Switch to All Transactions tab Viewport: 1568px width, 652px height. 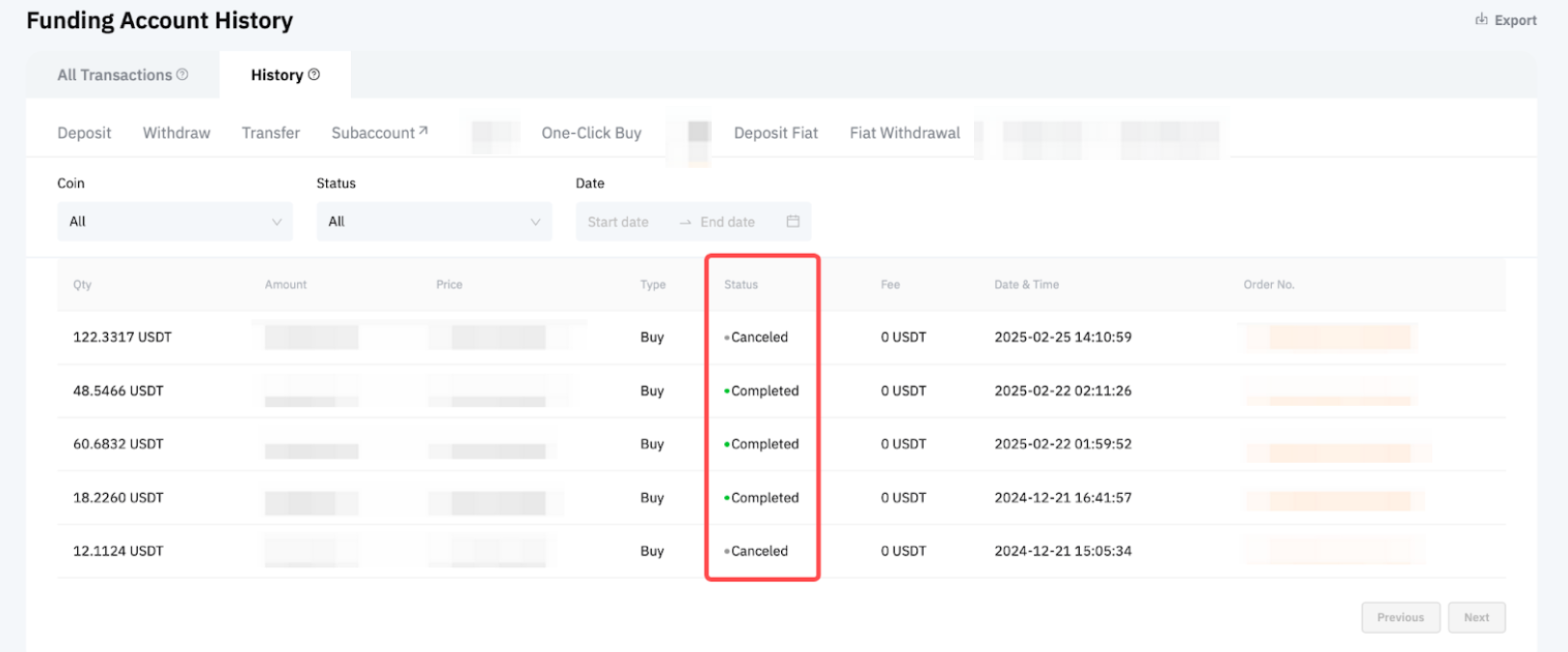point(115,75)
